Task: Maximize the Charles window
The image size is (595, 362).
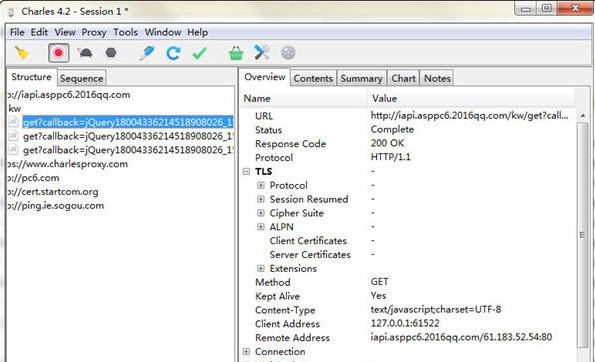Action: coord(546,8)
